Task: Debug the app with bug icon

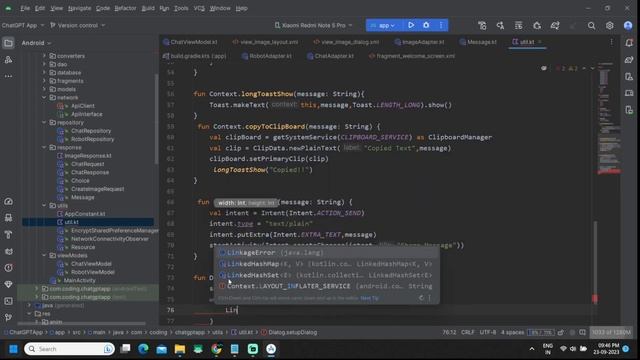Action: click(426, 25)
